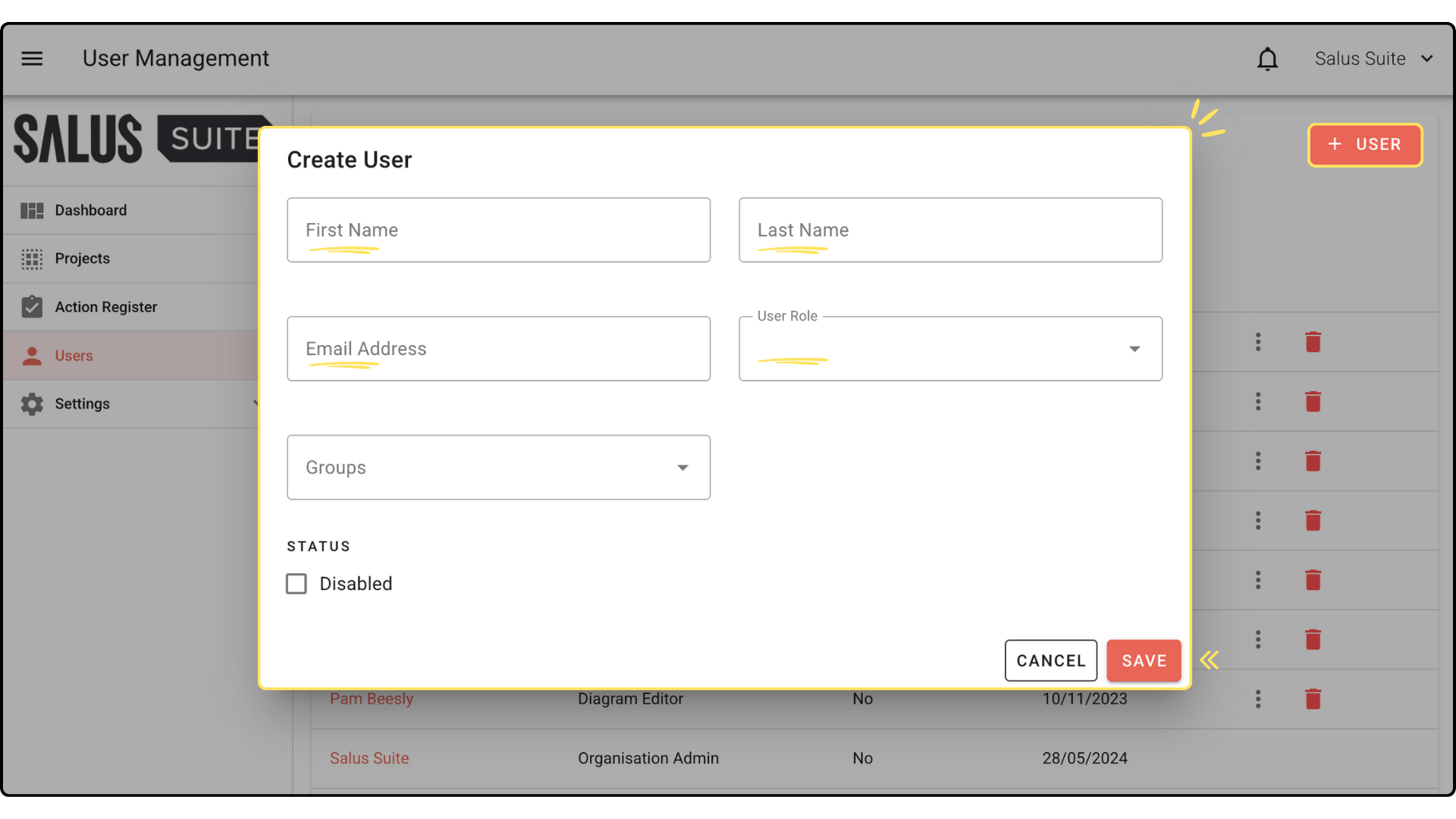1456x819 pixels.
Task: Open more options for Pam Beesly
Action: click(1258, 698)
